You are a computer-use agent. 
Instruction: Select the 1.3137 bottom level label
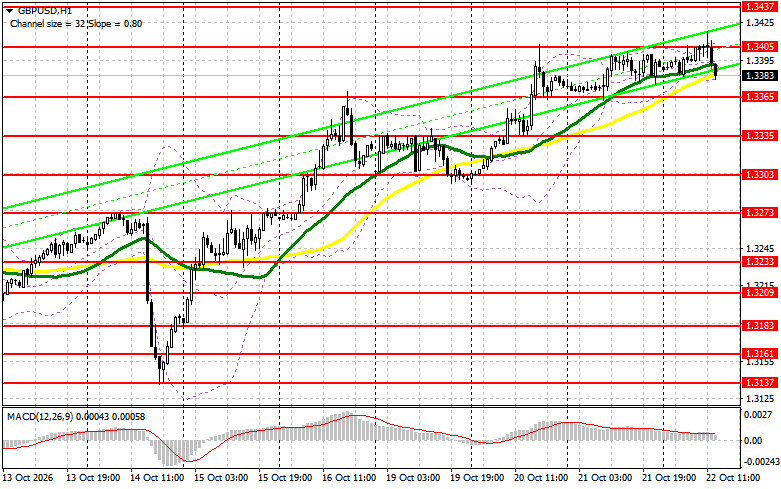click(x=760, y=382)
